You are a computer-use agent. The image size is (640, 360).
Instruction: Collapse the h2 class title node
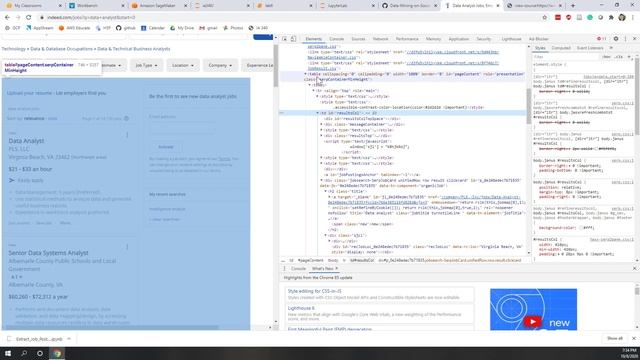click(x=325, y=191)
